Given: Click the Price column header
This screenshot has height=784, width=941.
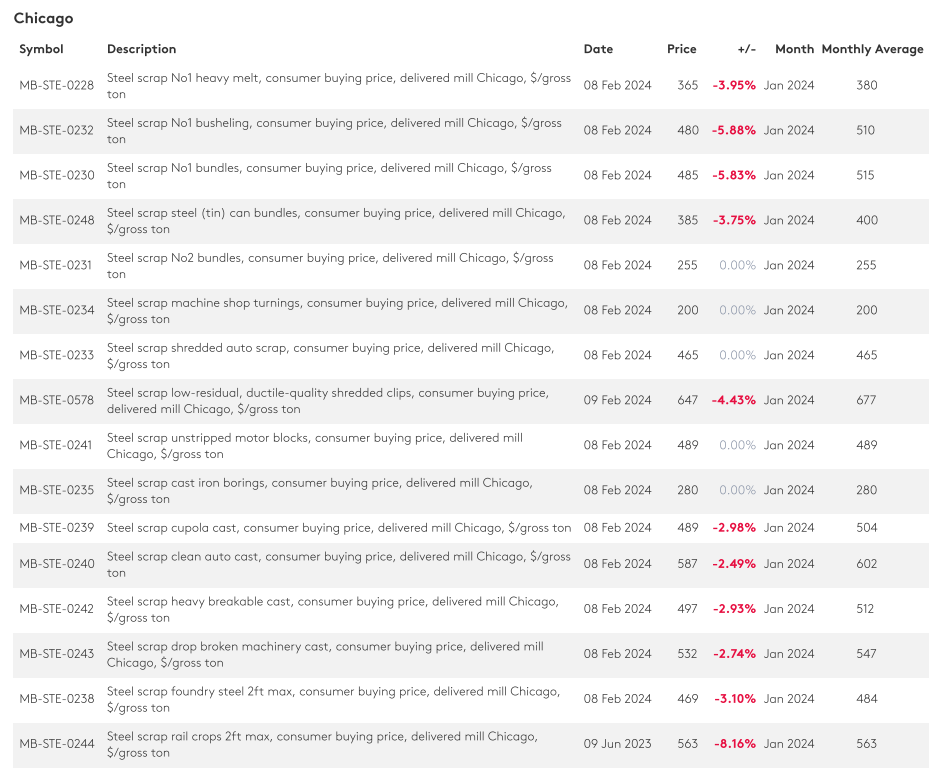Looking at the screenshot, I should [x=682, y=49].
